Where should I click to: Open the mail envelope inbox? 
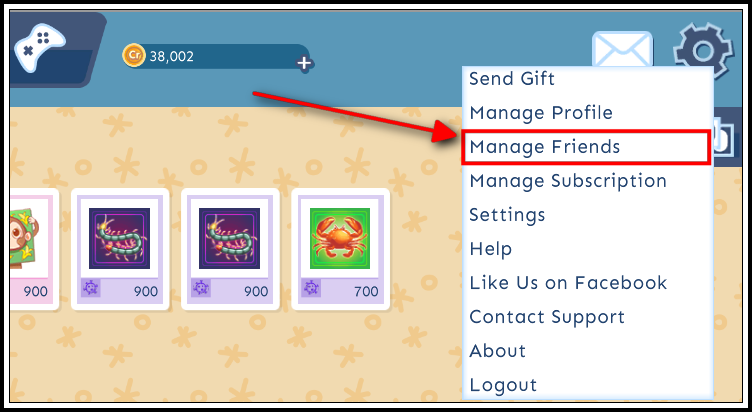(622, 49)
